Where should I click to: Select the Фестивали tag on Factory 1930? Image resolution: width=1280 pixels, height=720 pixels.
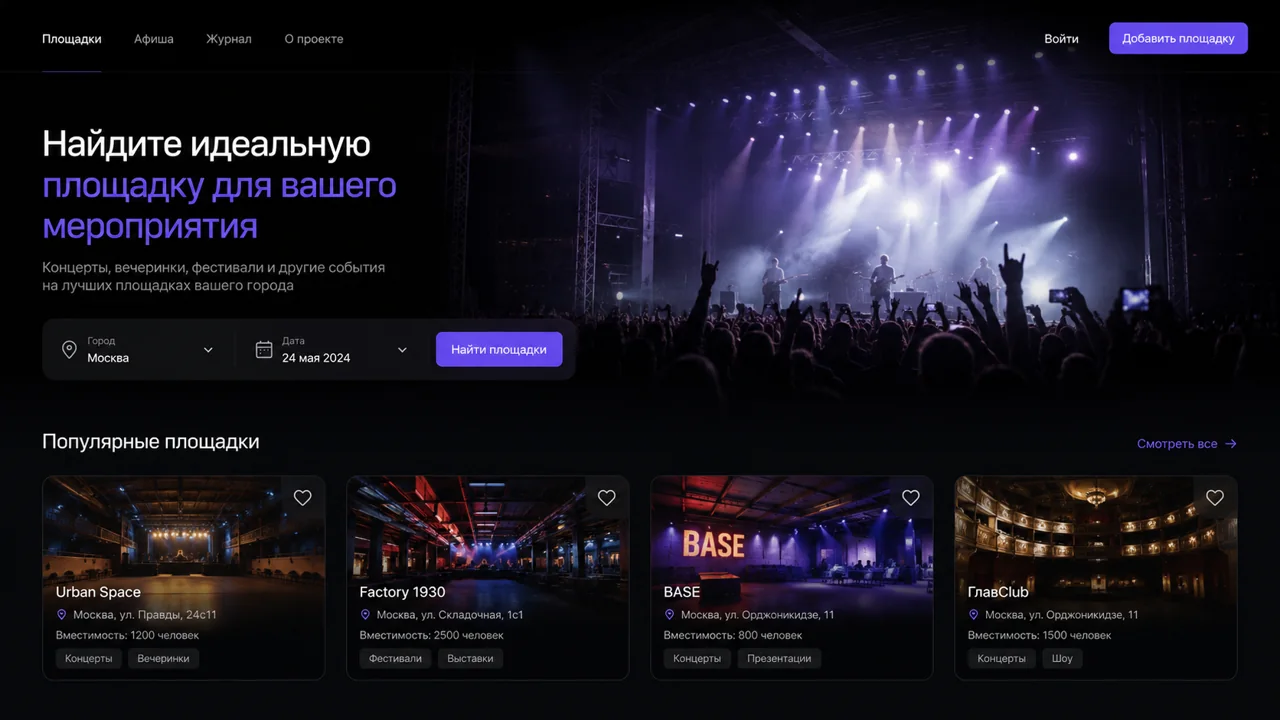click(396, 659)
